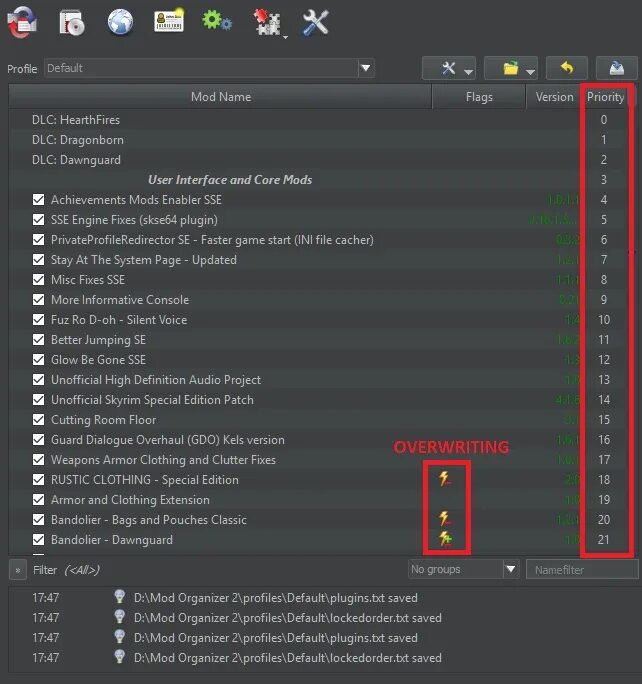
Task: Click lightbulb icon of last lockedorder.txt saved log
Action: click(x=120, y=657)
